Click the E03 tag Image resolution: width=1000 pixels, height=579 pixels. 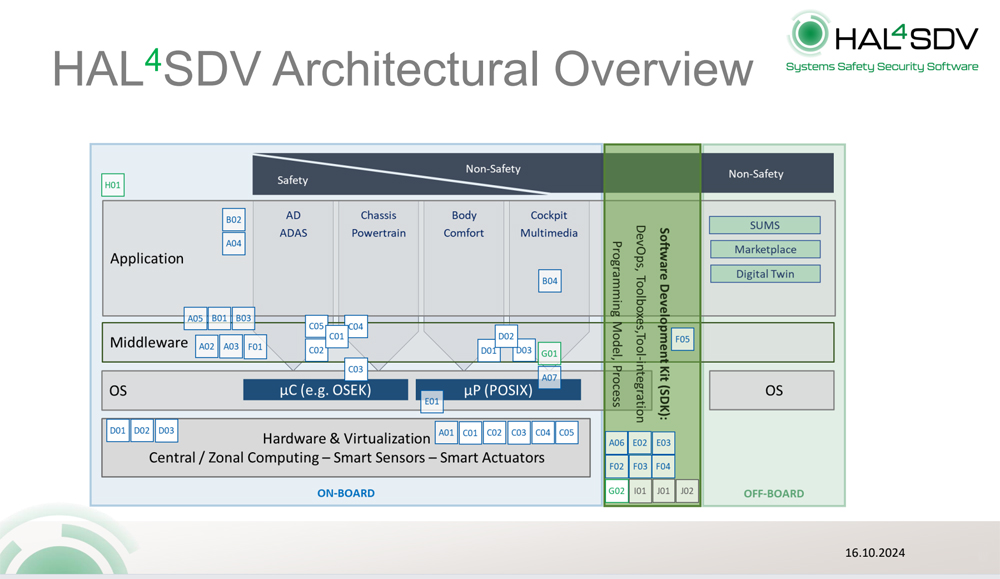point(663,443)
